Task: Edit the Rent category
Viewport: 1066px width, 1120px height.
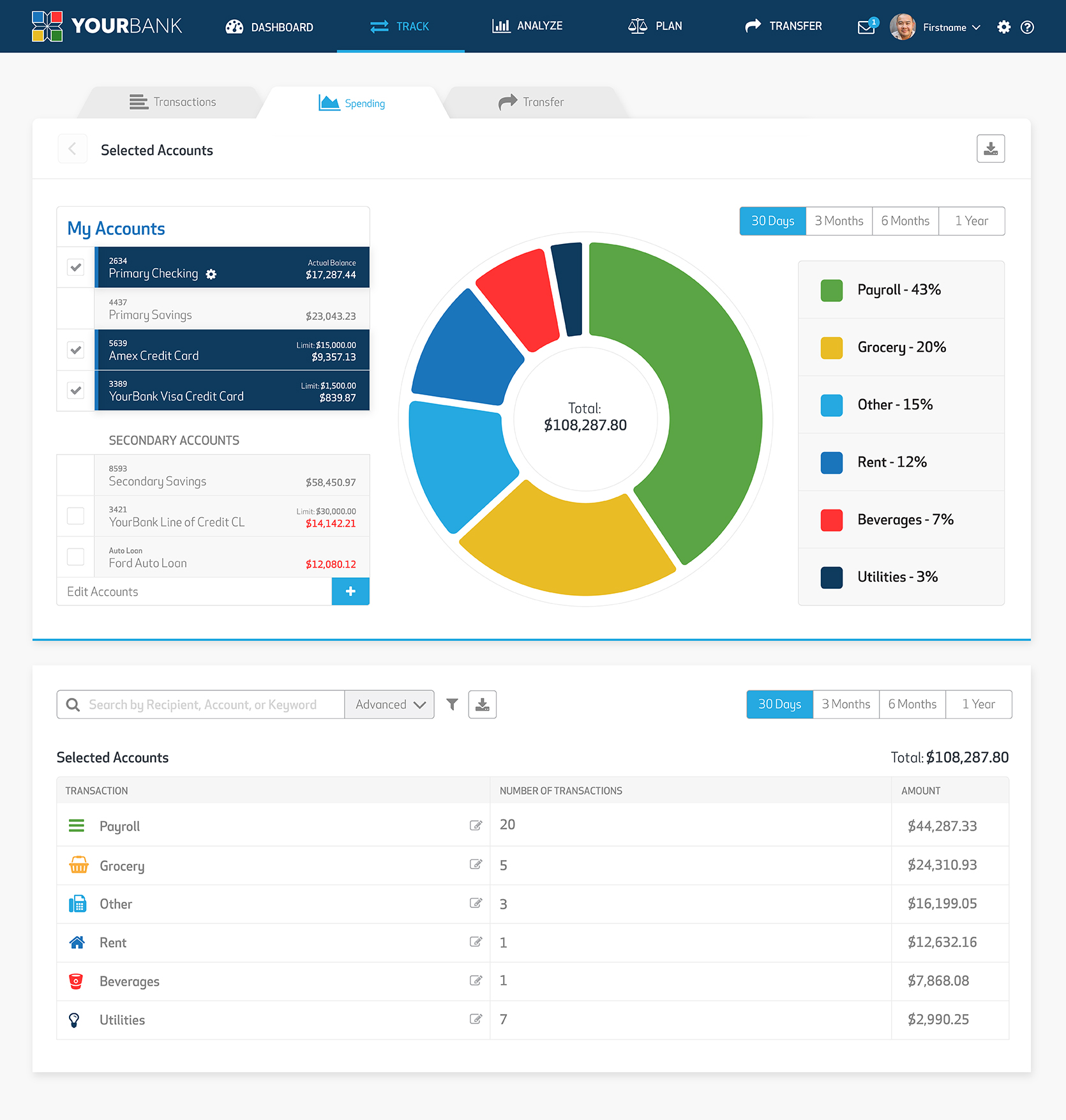Action: 476,942
